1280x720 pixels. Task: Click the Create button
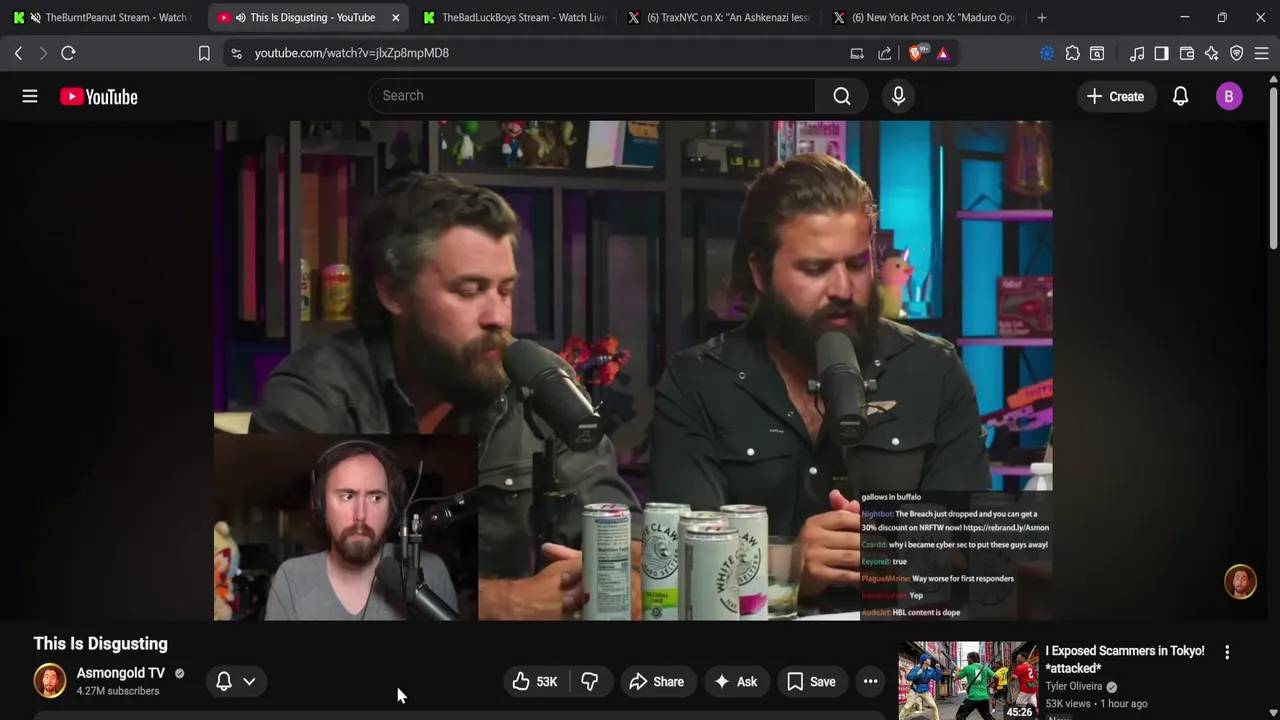click(1115, 96)
